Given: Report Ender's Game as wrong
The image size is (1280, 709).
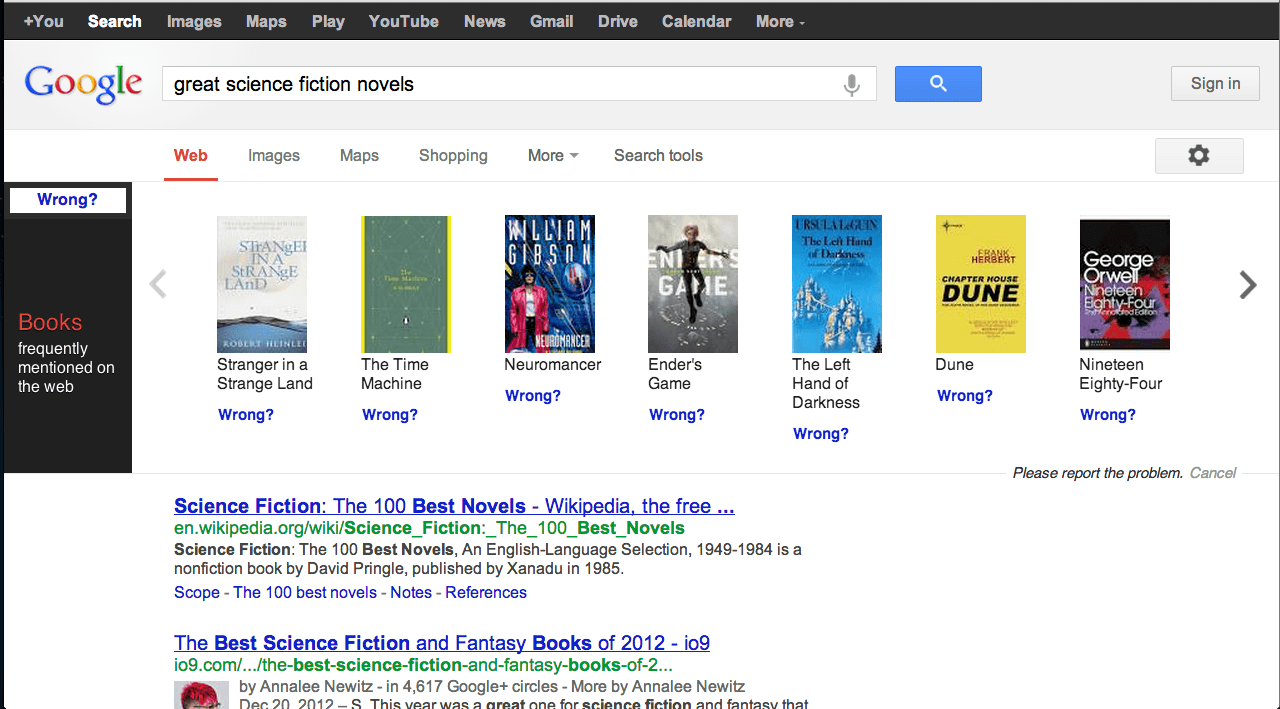Looking at the screenshot, I should click(x=677, y=414).
